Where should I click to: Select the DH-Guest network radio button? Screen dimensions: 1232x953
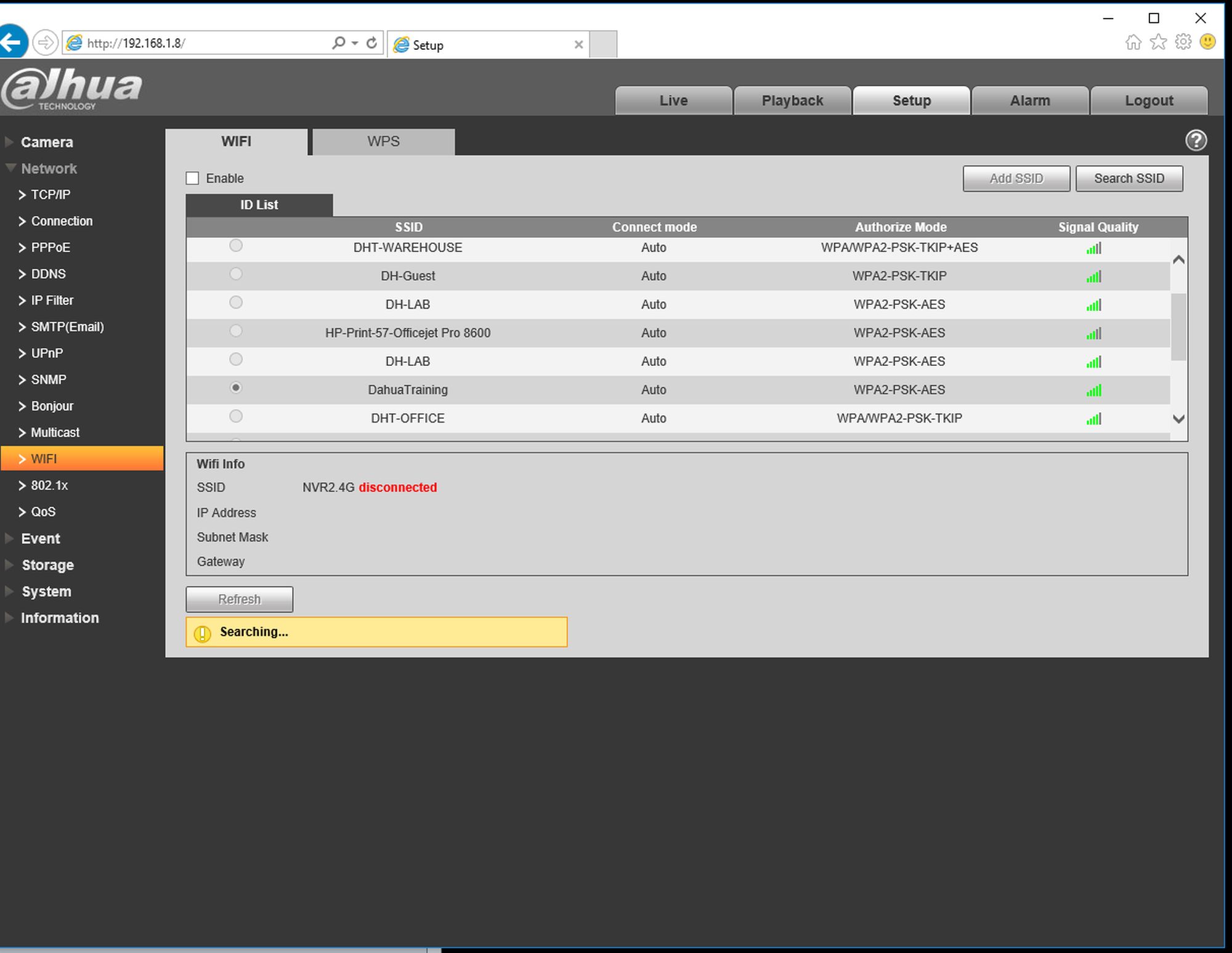[x=235, y=274]
